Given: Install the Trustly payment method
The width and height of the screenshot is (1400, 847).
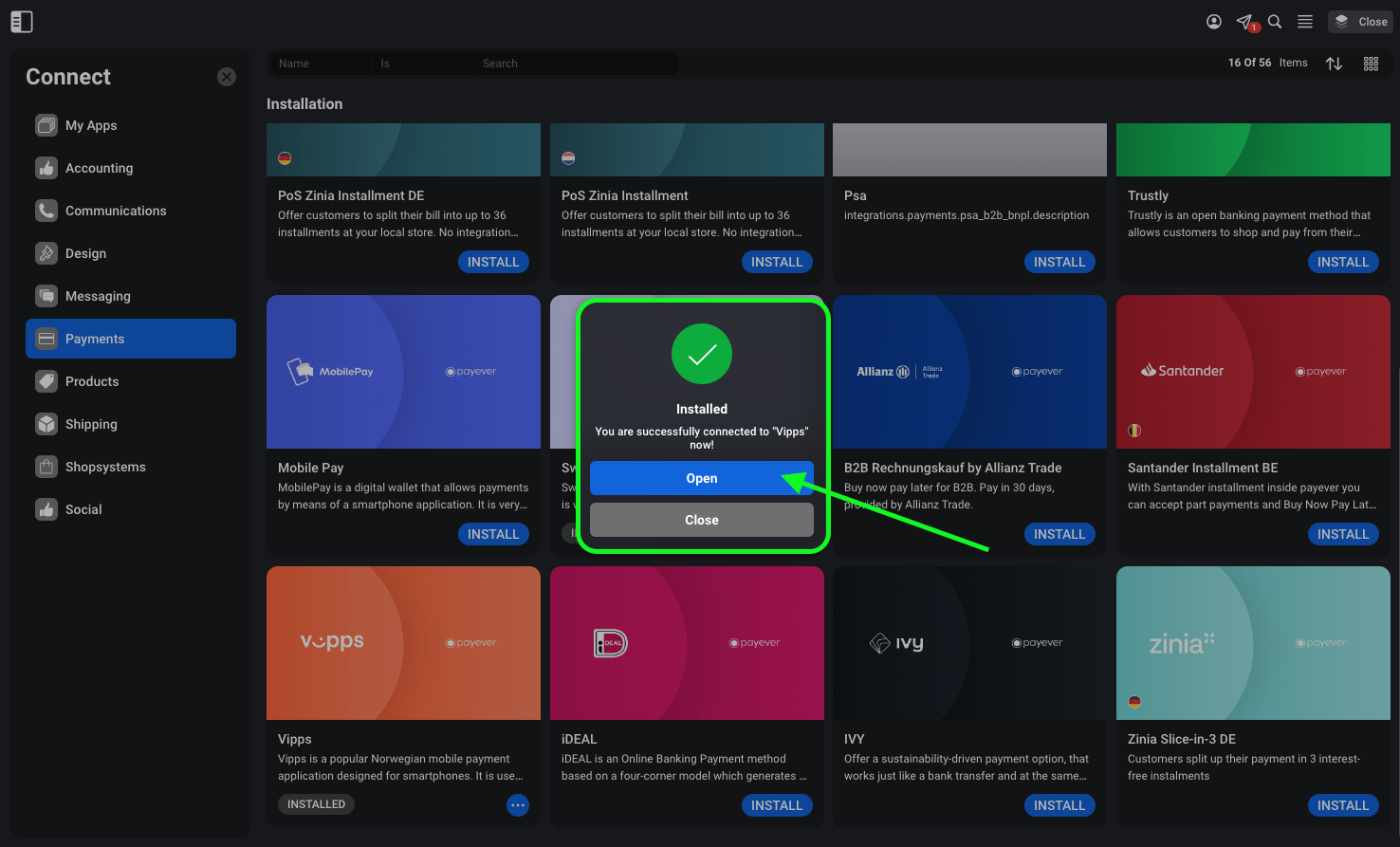Looking at the screenshot, I should pos(1343,262).
